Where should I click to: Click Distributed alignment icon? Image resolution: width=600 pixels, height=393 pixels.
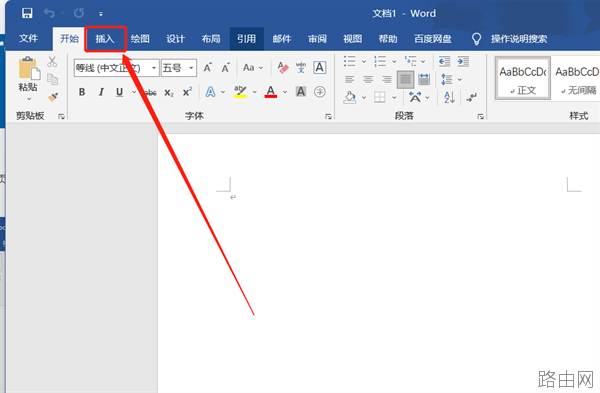coord(424,79)
